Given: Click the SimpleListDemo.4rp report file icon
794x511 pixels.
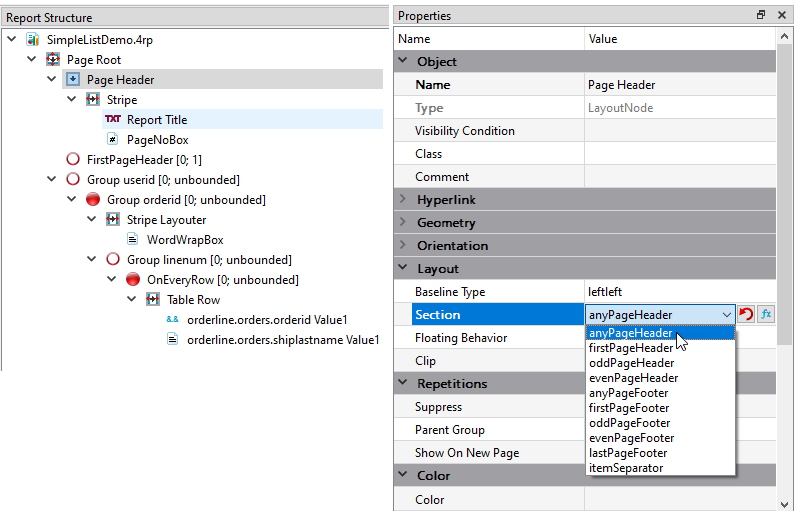Looking at the screenshot, I should click(x=33, y=40).
